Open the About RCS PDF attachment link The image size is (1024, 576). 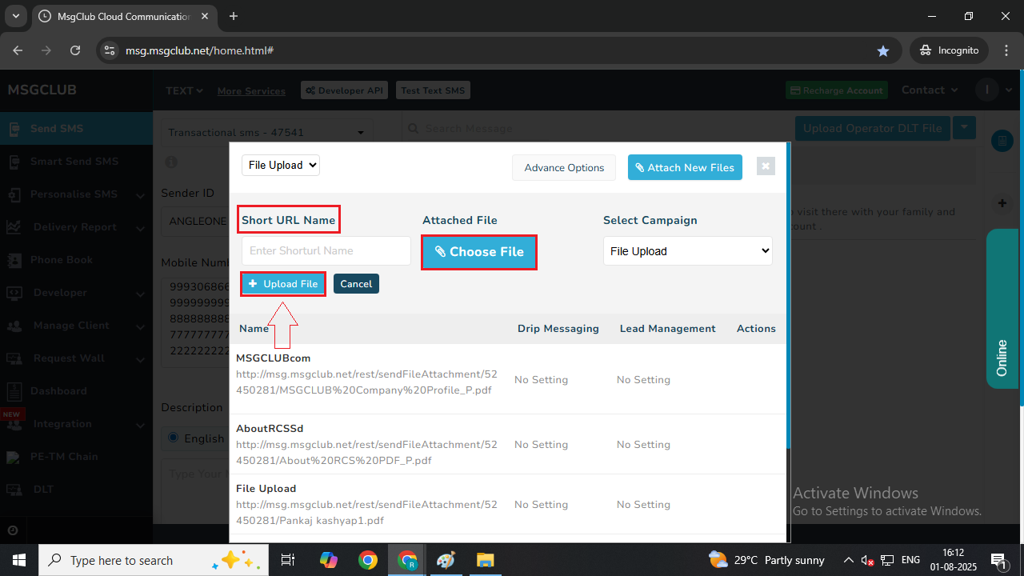click(x=366, y=453)
